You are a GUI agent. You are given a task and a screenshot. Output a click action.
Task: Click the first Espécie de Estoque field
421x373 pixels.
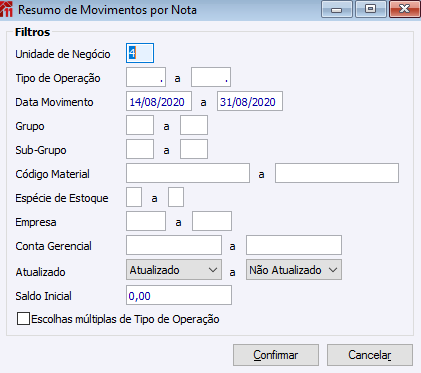pos(134,197)
